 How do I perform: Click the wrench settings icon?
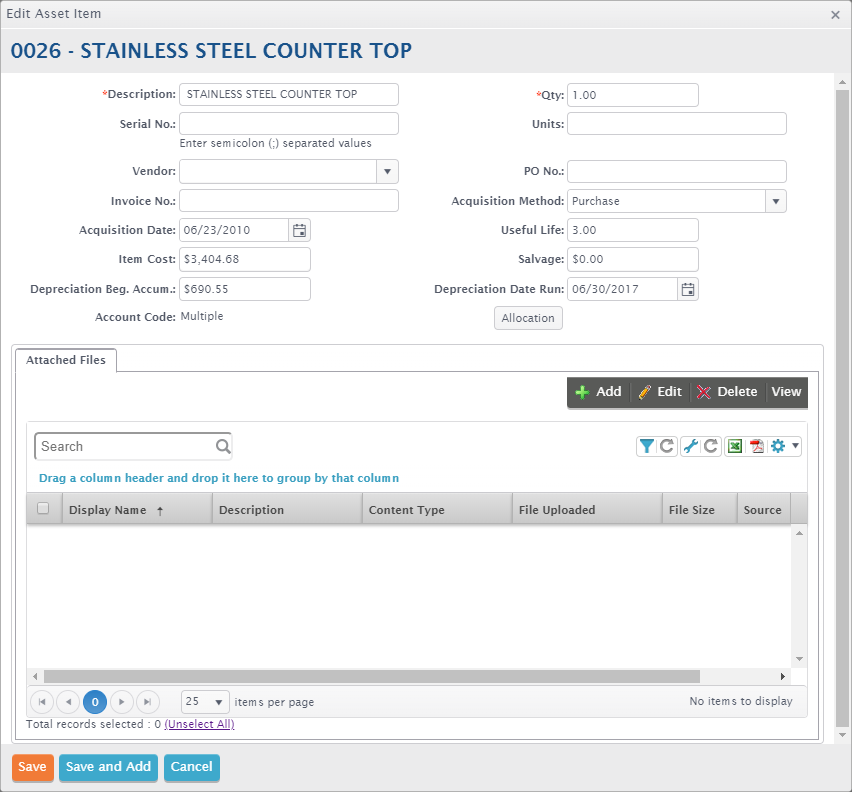(x=690, y=446)
